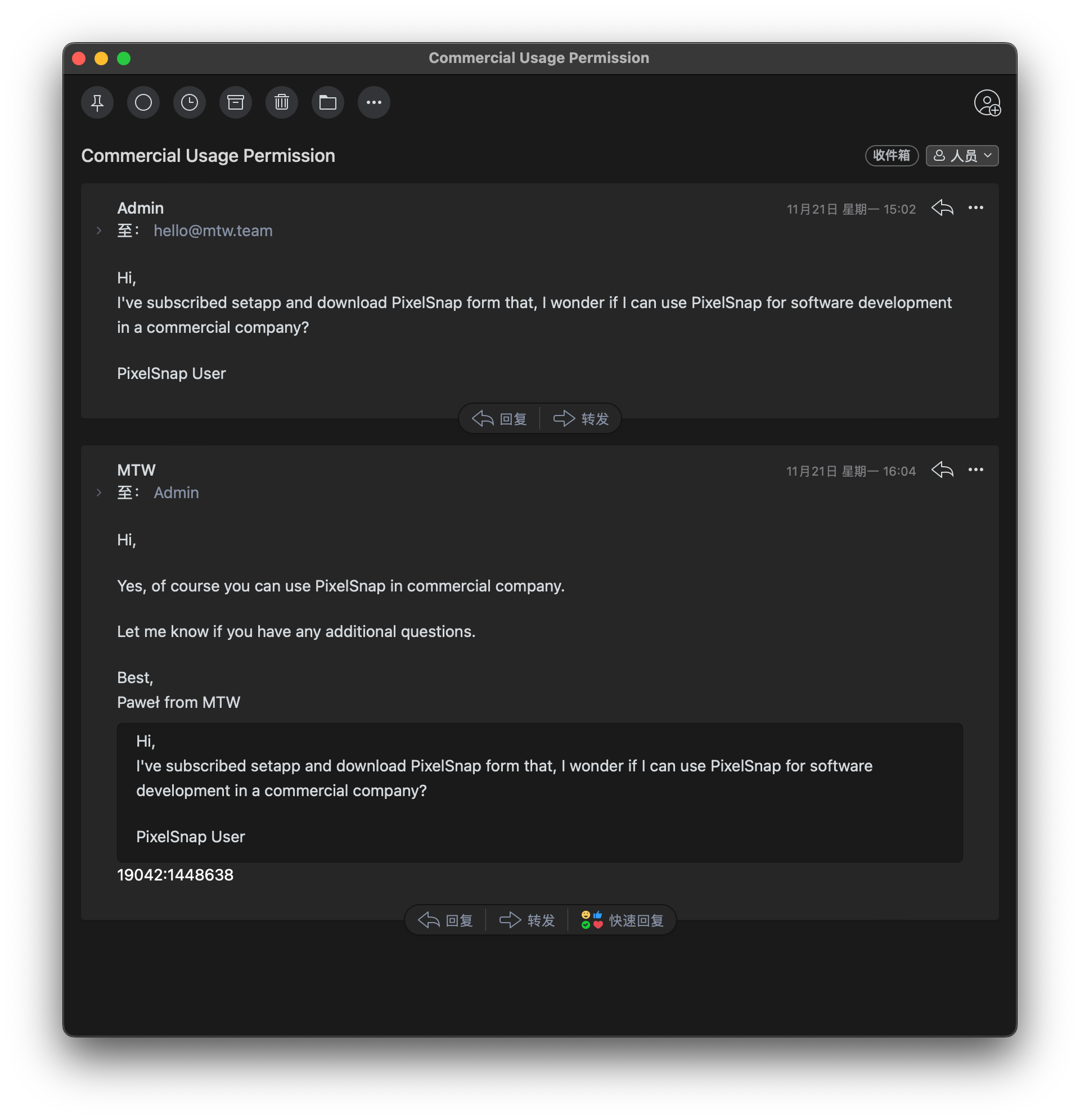Open more options for Admin's message
Screen dimensions: 1080x1120
tap(975, 208)
